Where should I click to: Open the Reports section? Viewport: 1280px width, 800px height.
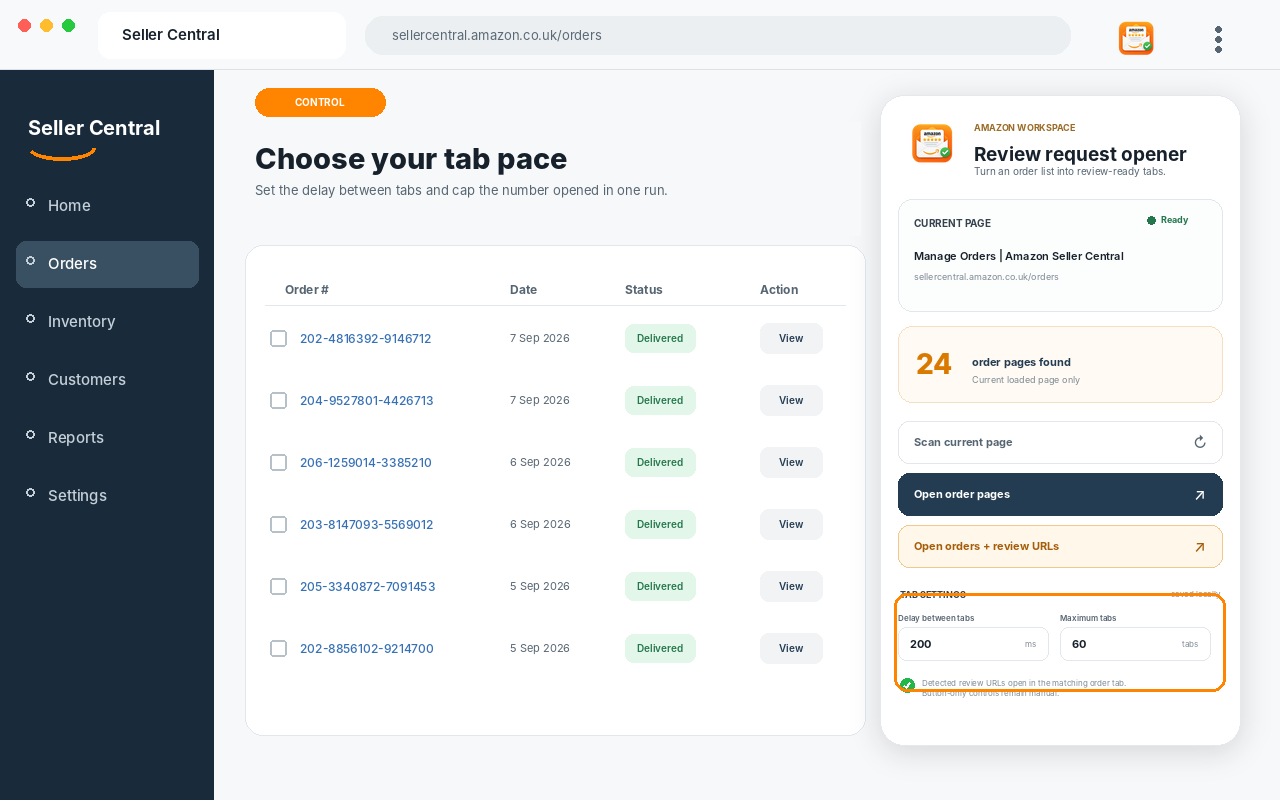point(107,438)
